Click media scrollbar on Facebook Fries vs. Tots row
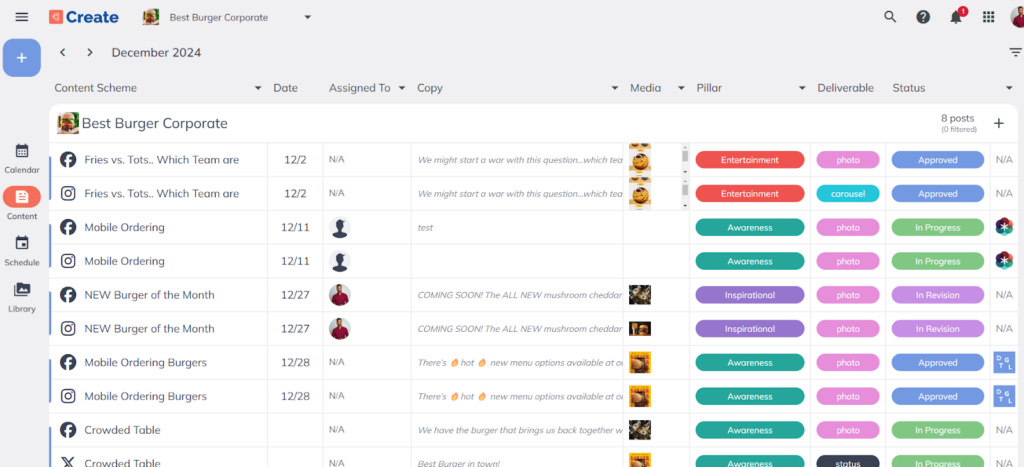This screenshot has width=1024, height=467. click(x=685, y=159)
